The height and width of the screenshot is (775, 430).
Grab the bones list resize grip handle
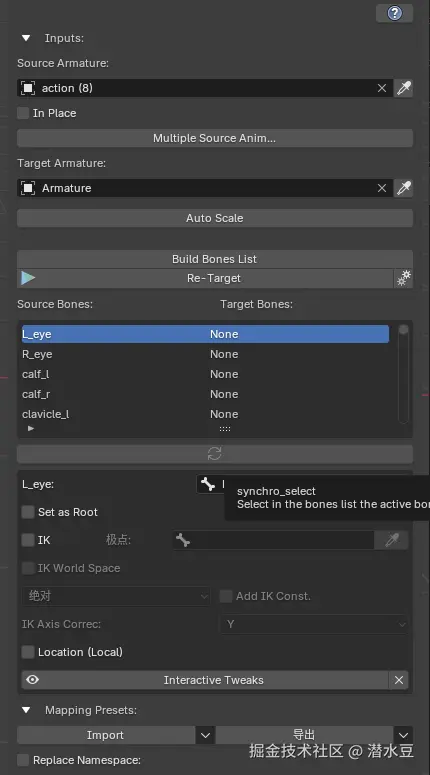click(x=225, y=429)
